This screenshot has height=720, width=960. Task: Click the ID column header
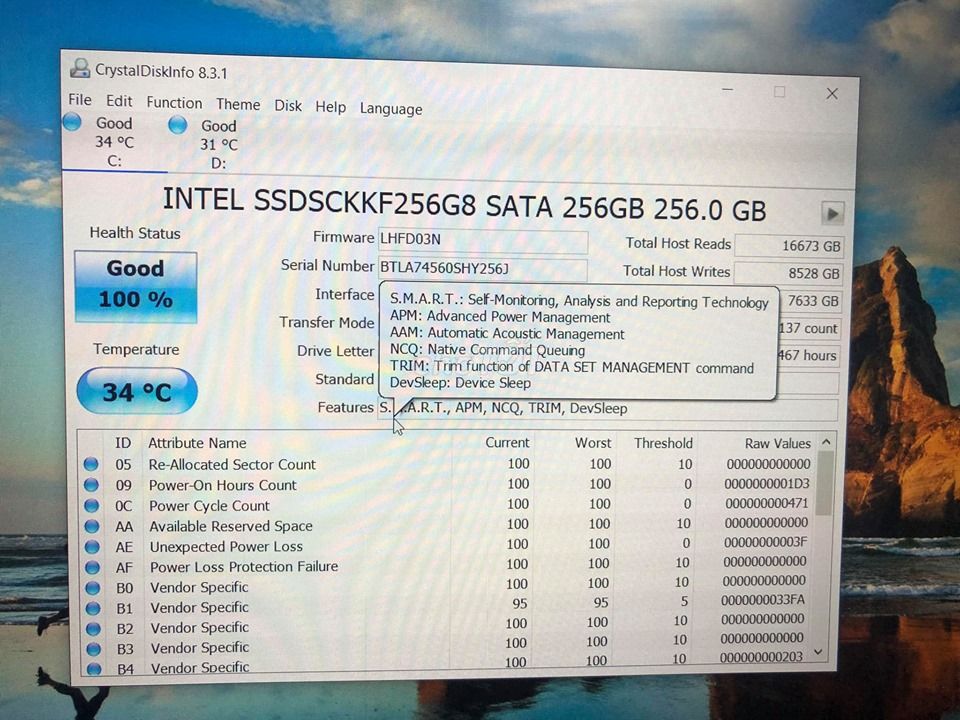(123, 443)
